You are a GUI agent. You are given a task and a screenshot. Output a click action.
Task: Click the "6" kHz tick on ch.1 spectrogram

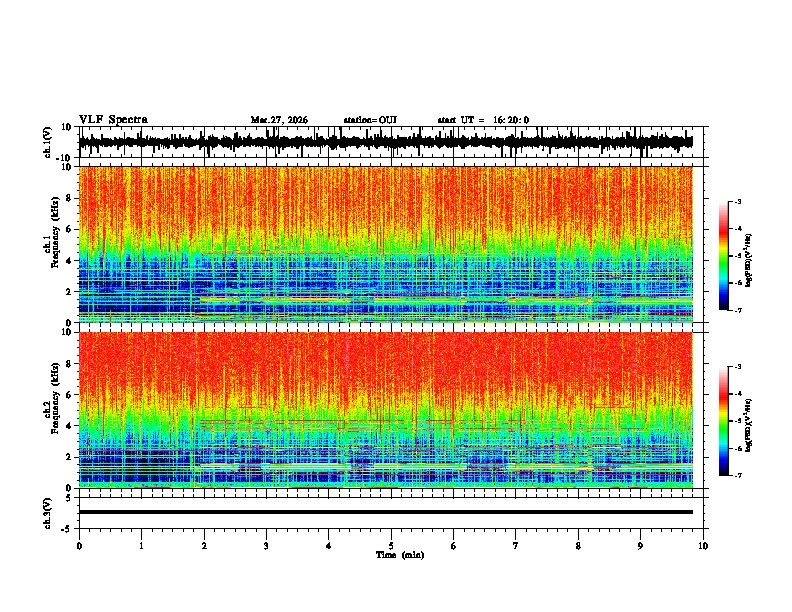[x=69, y=229]
